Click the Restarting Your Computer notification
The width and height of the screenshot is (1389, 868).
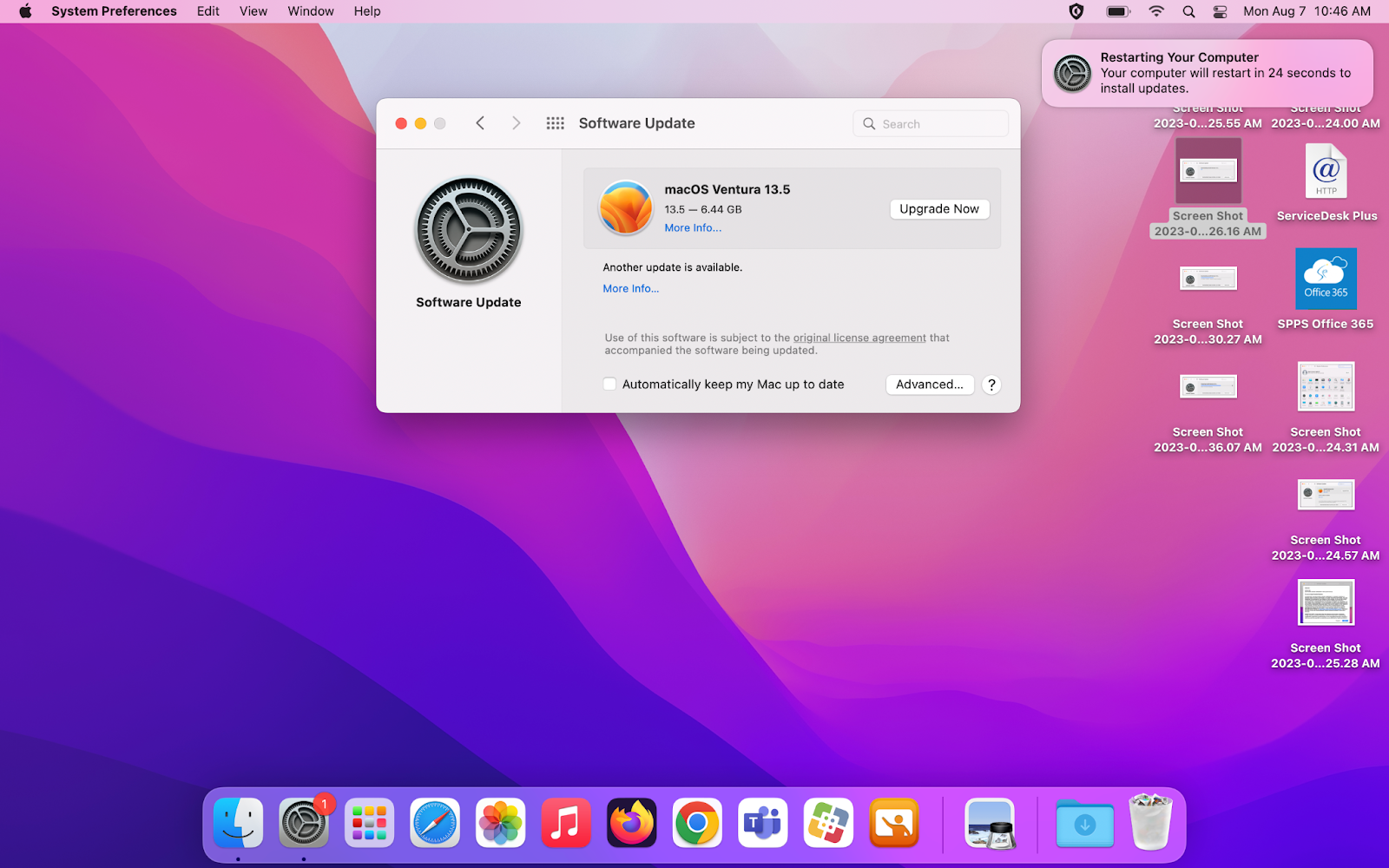pyautogui.click(x=1208, y=73)
